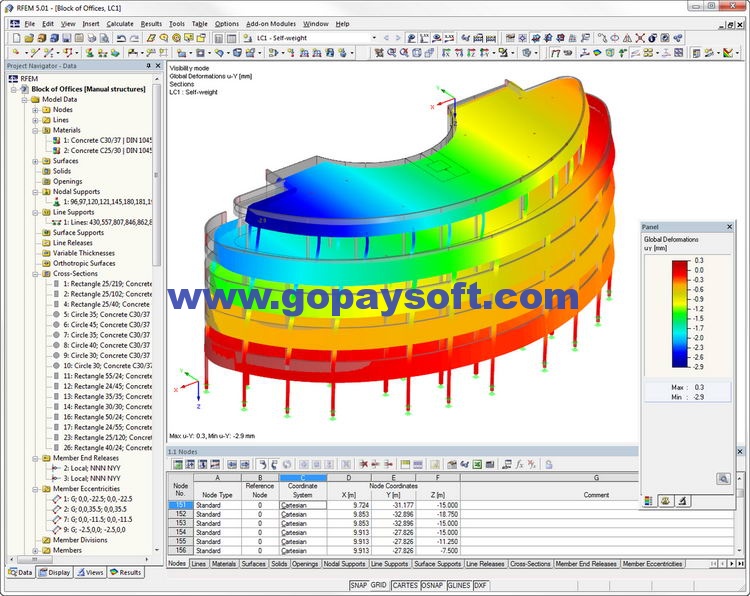Click the red X delete results icon
This screenshot has width=750, height=596.
coord(640,38)
